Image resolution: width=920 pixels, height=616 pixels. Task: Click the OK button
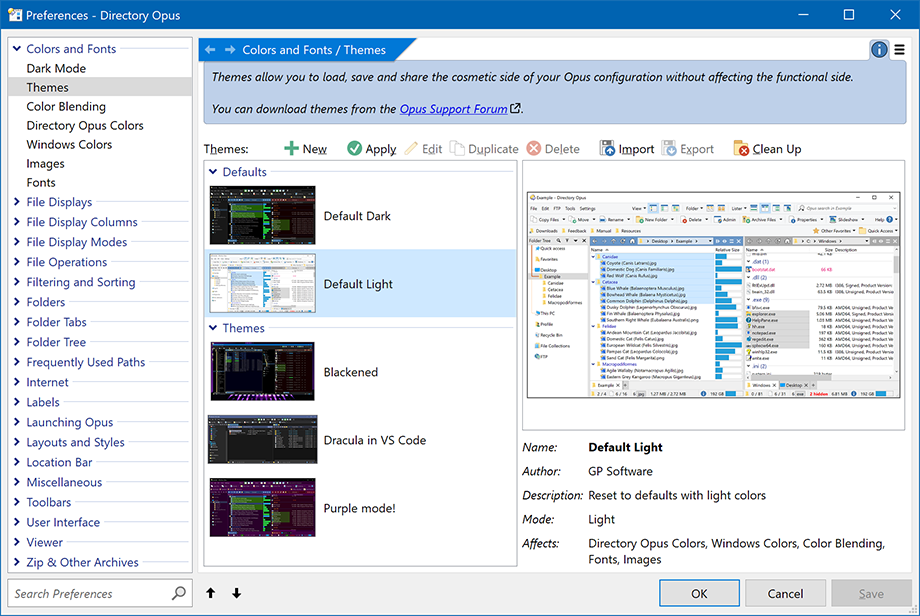coord(699,593)
